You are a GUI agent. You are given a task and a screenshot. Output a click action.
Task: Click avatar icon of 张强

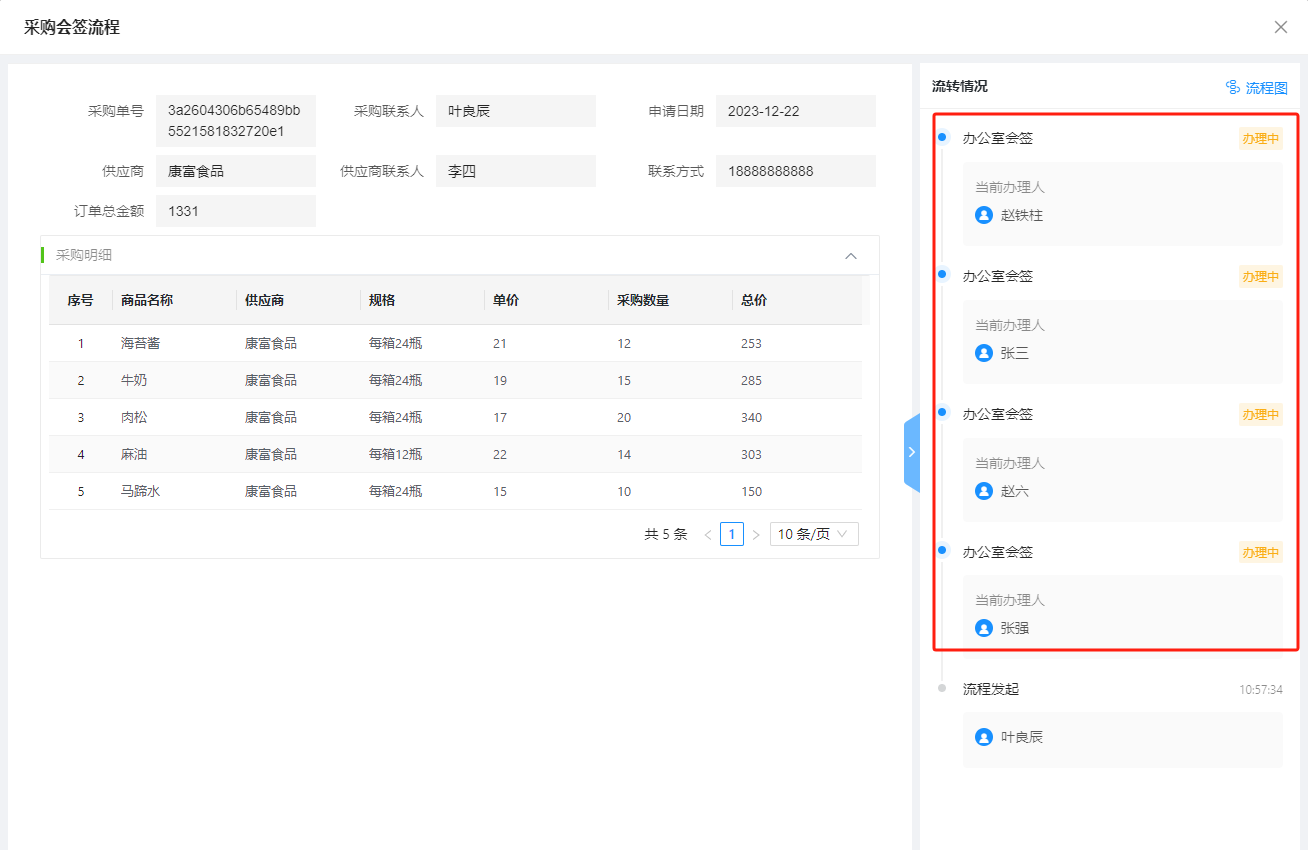point(984,628)
